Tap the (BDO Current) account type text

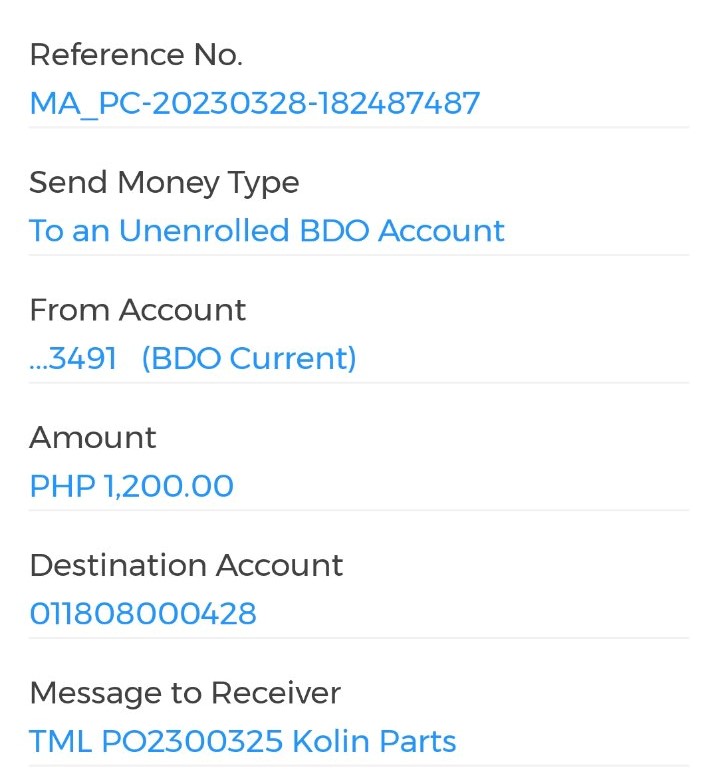(249, 358)
